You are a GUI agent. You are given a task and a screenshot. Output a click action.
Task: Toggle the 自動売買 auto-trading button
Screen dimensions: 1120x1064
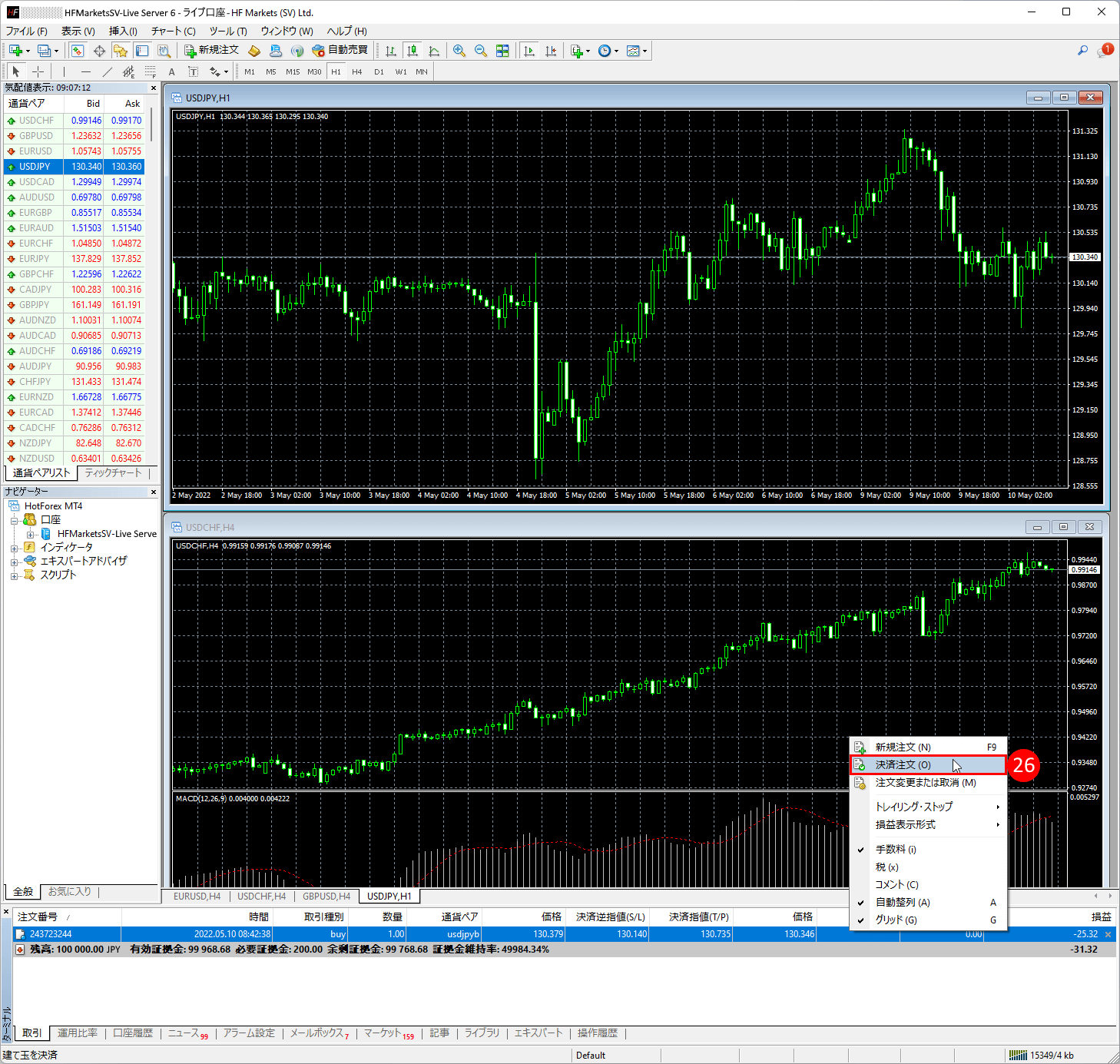pyautogui.click(x=340, y=50)
